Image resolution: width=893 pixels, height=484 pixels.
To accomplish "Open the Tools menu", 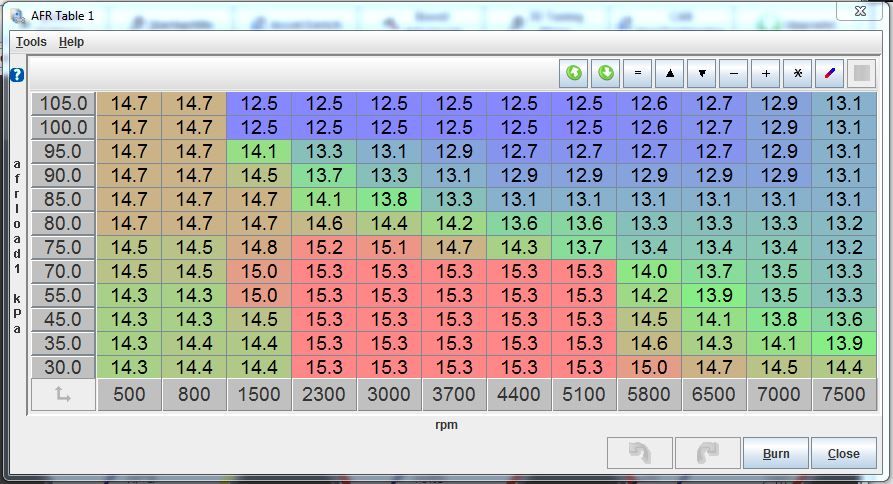I will 31,42.
